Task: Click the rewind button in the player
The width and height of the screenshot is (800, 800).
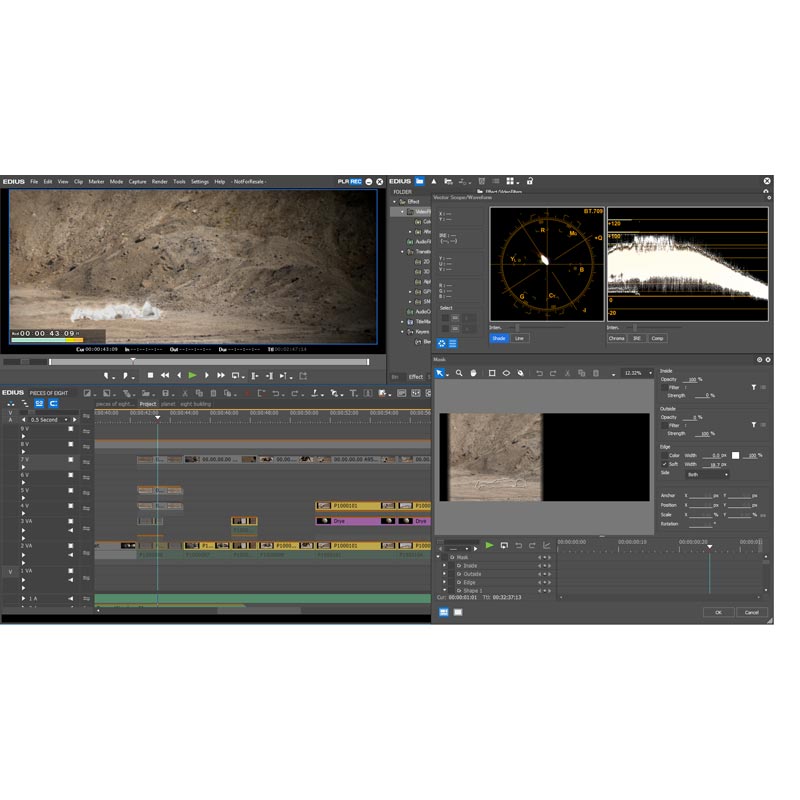Action: click(165, 375)
